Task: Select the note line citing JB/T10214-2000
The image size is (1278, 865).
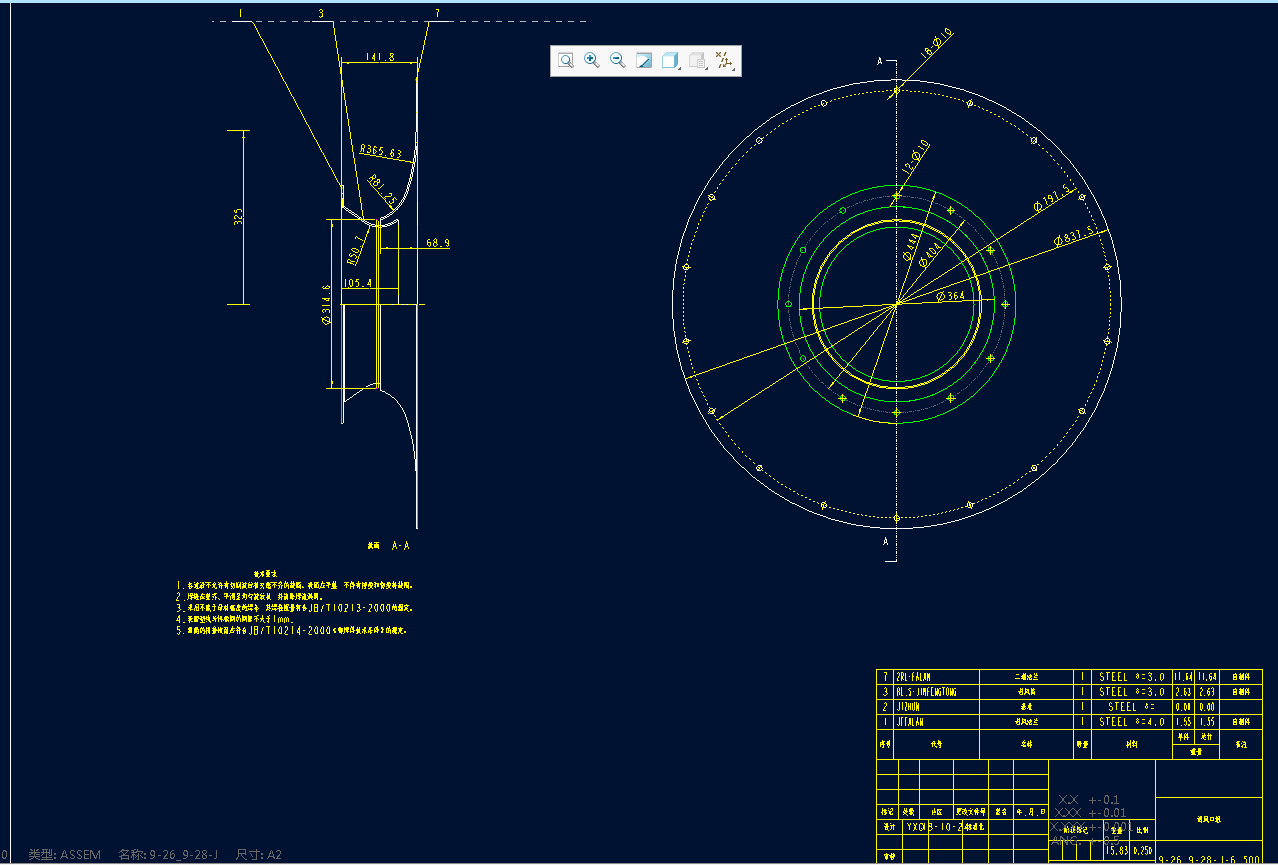Action: pos(292,631)
